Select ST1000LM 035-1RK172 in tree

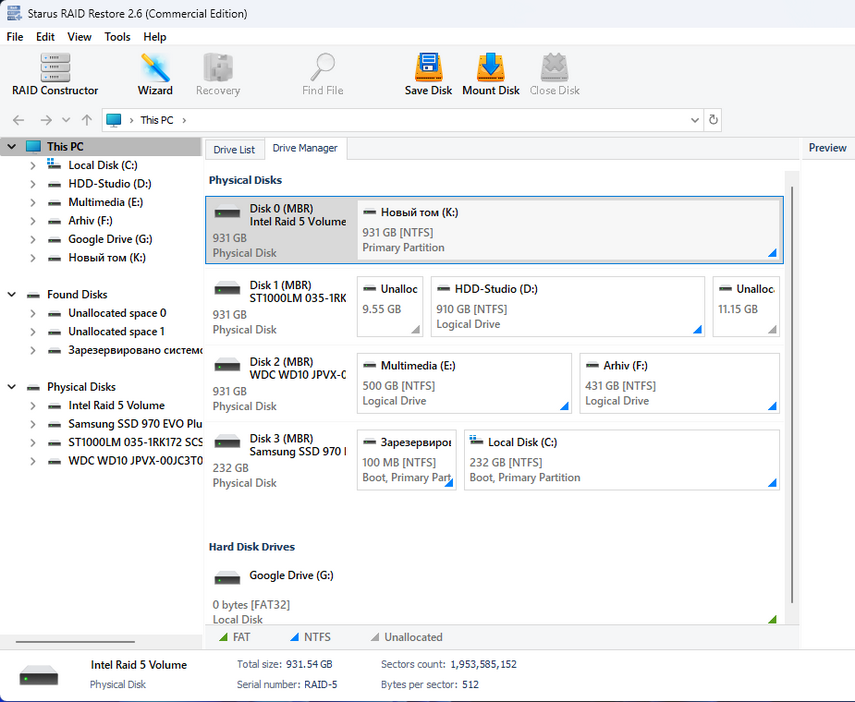click(135, 442)
